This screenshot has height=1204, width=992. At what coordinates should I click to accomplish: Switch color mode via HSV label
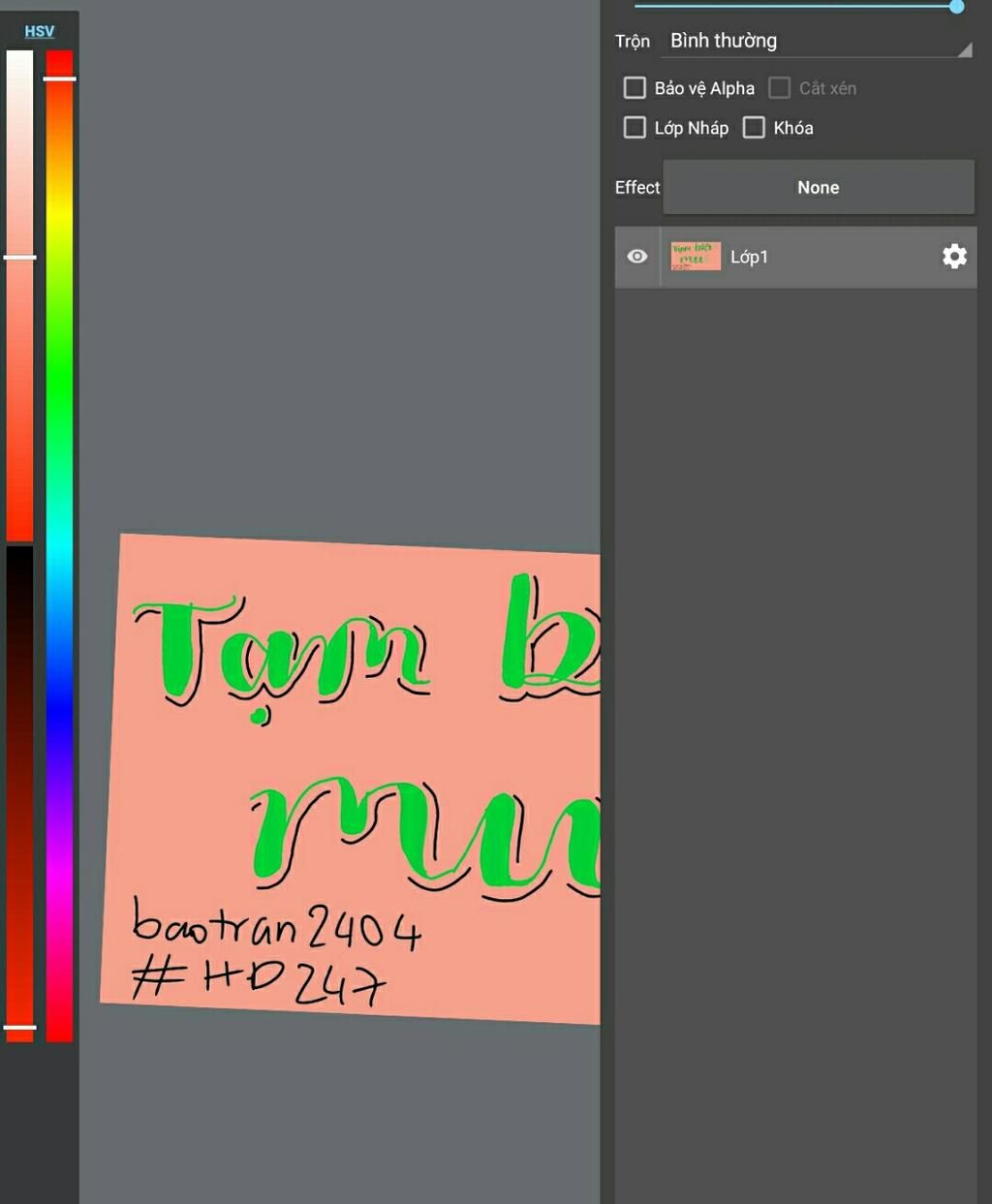click(x=40, y=31)
